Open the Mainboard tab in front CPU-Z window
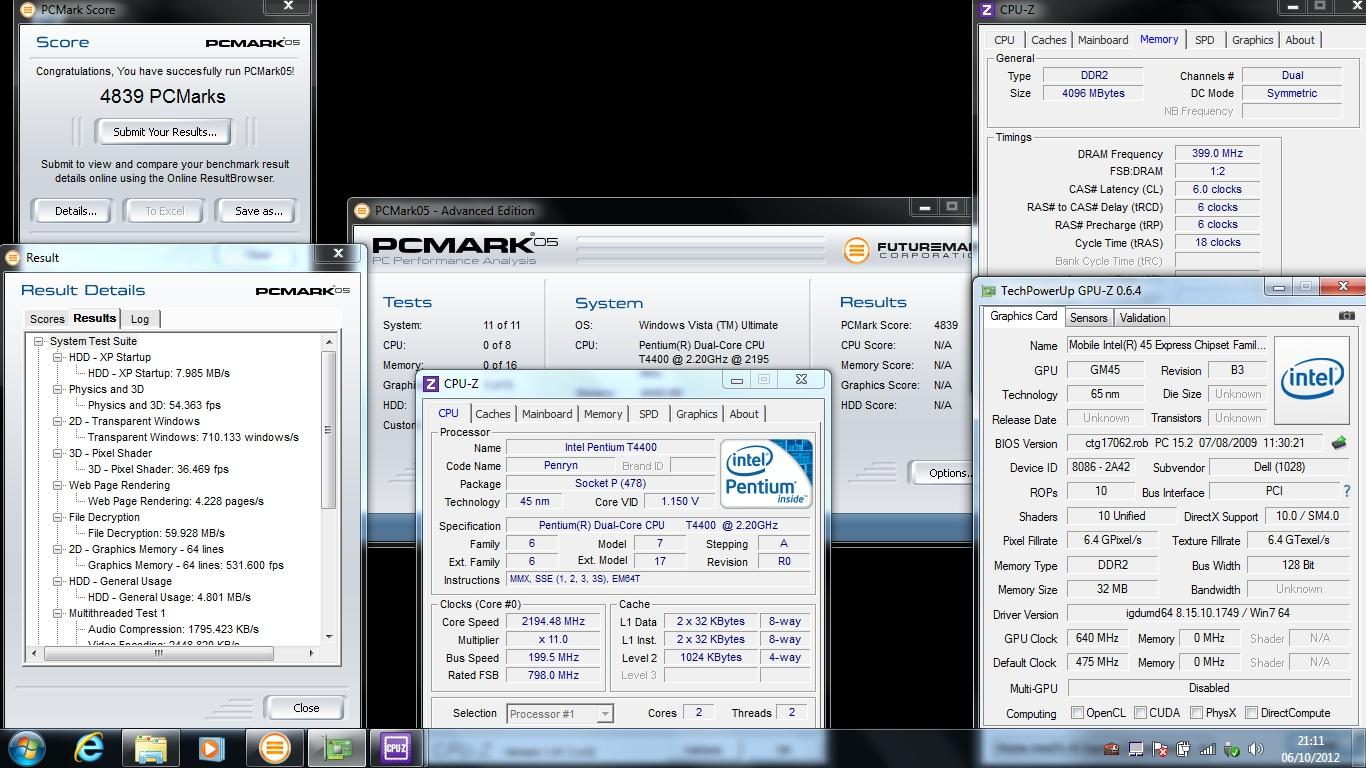 [547, 414]
